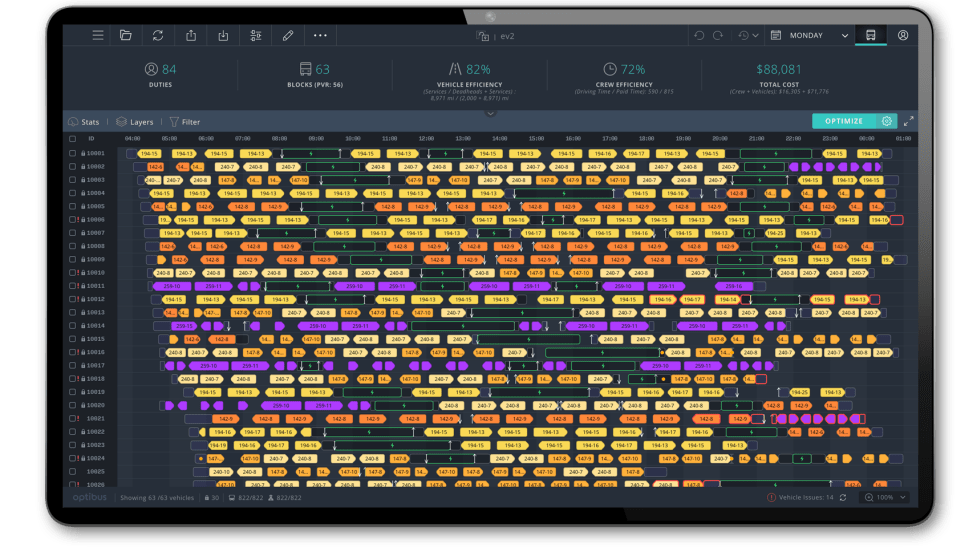The image size is (980, 552).
Task: Tick the checkbox for row 10004
Action: 73,193
